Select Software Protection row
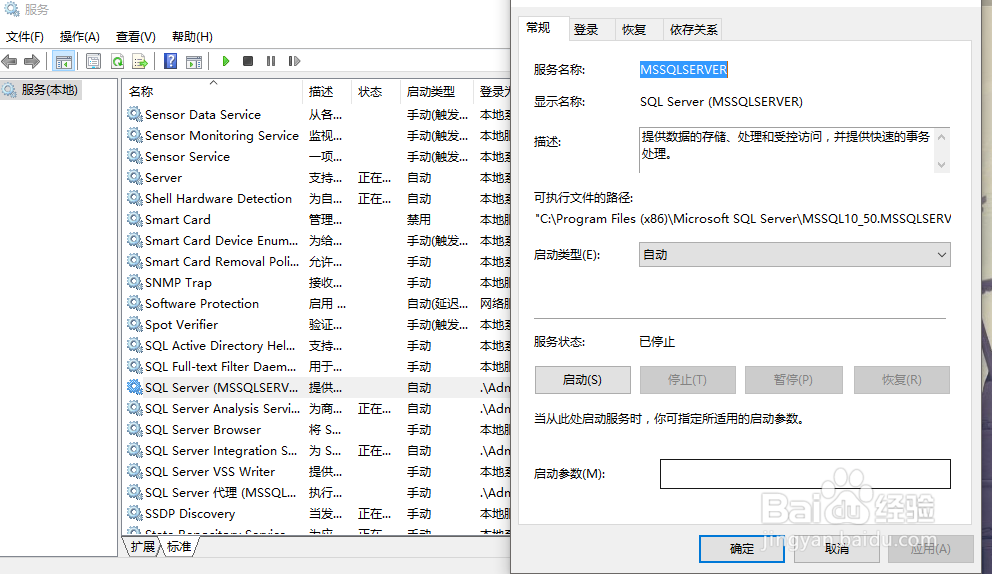Screen dimensions: 992x574 tap(318, 303)
